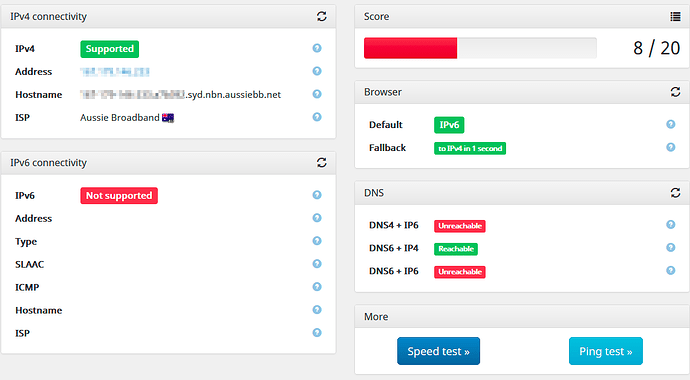This screenshot has height=380, width=690.
Task: Open help for the DNS6 + IP4 row
Action: click(671, 247)
